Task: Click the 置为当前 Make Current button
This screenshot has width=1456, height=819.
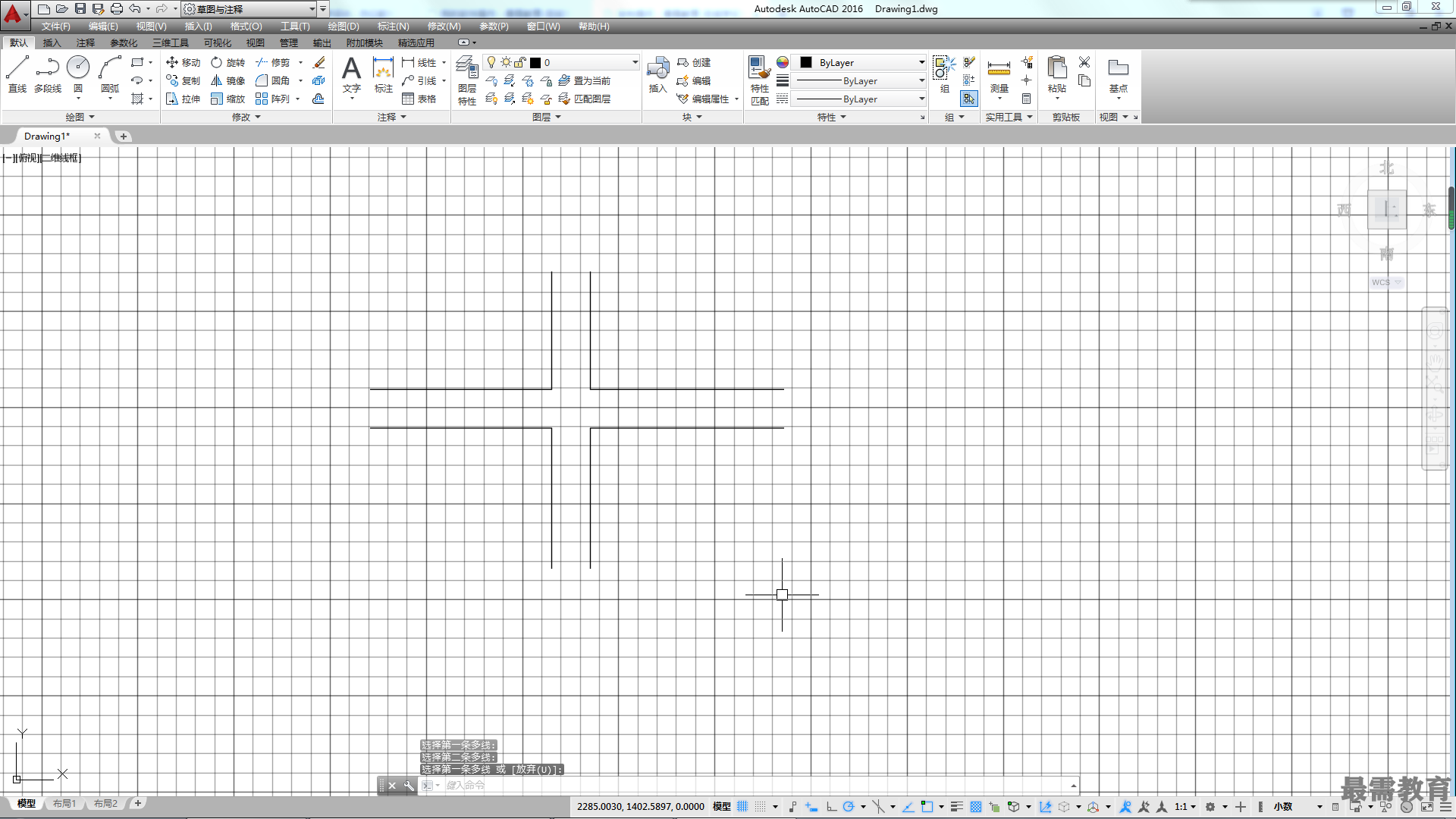Action: (x=585, y=80)
